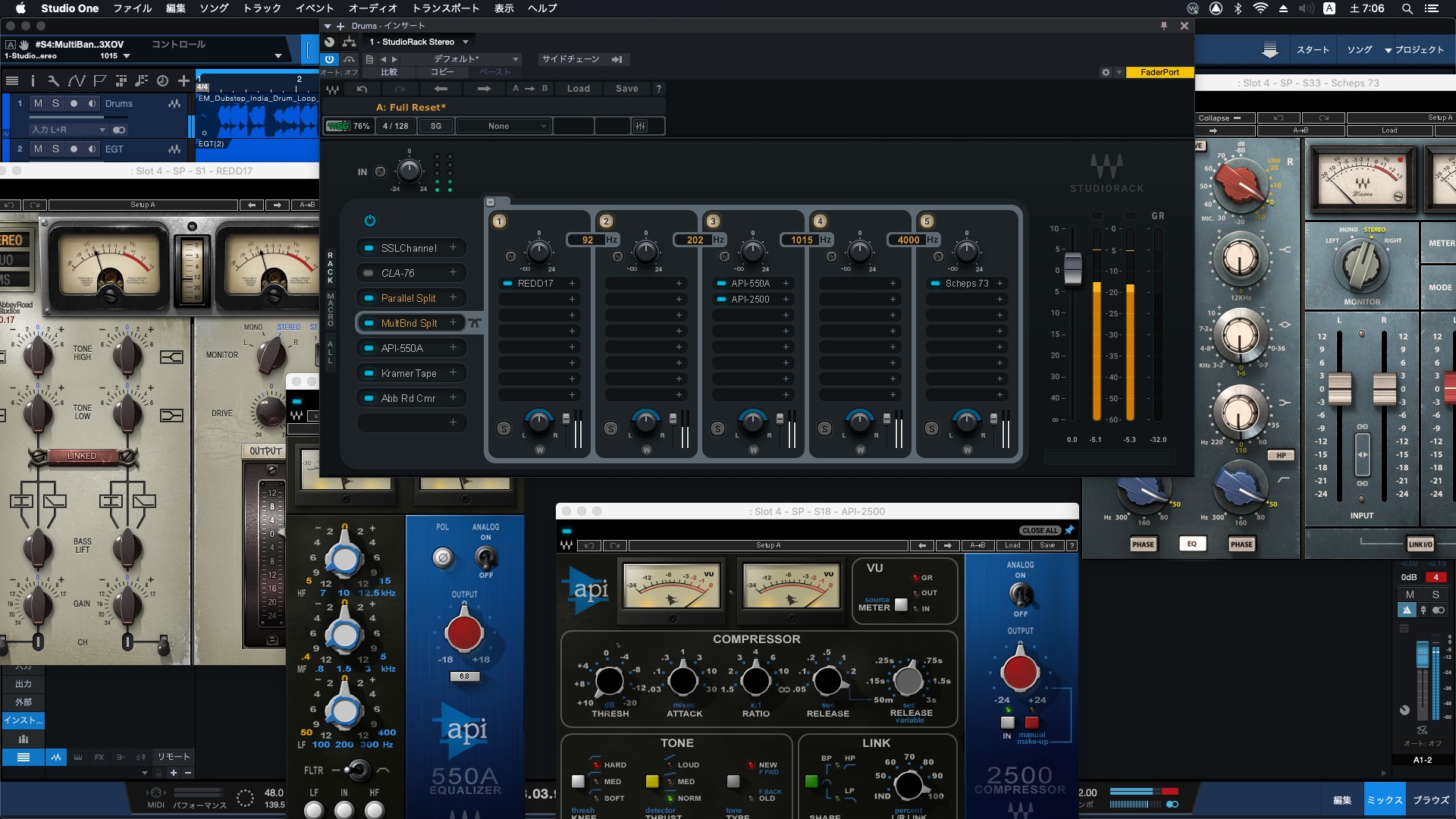Toggle the whole rack power button

click(x=370, y=221)
